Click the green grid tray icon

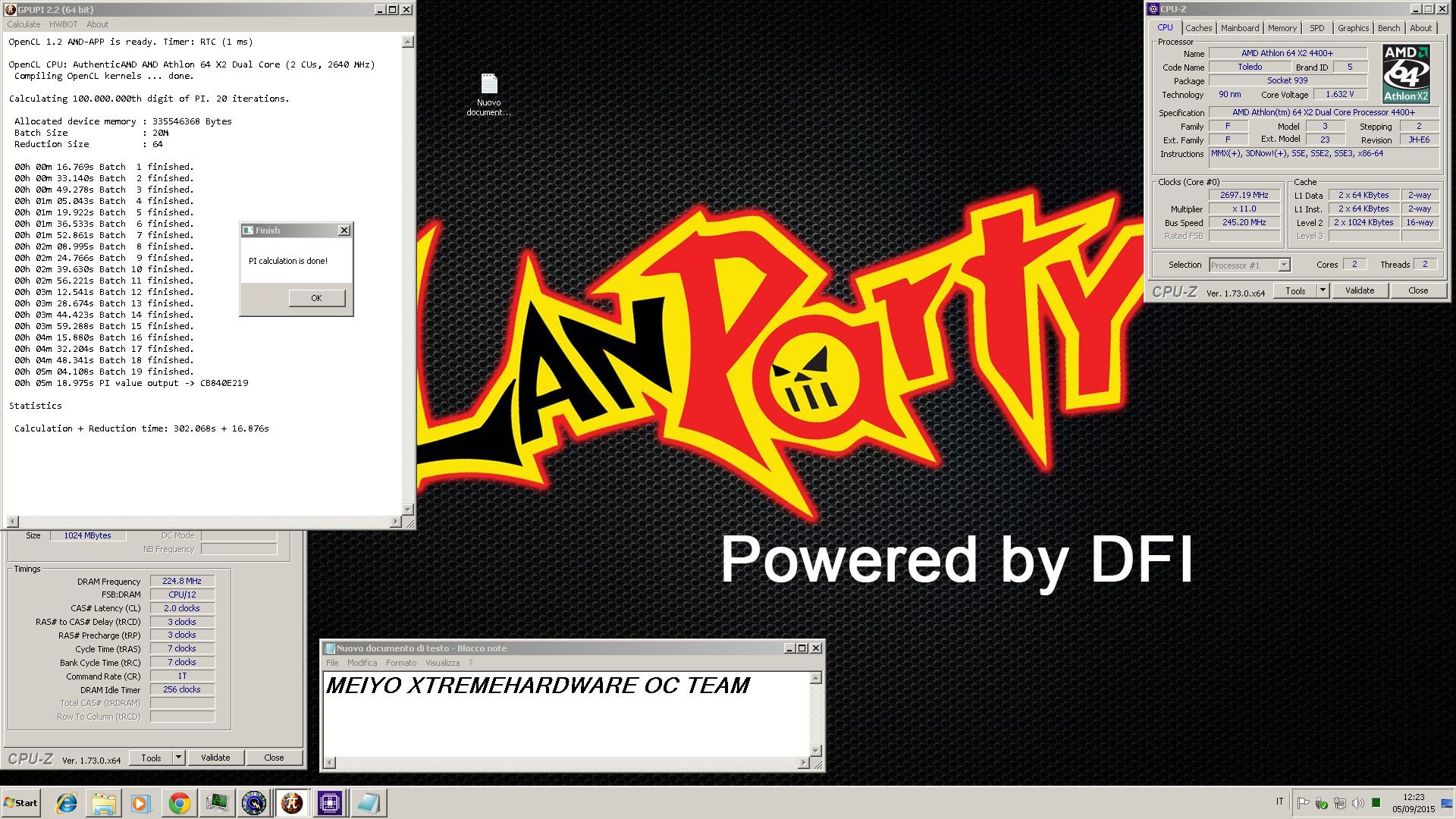[1376, 803]
